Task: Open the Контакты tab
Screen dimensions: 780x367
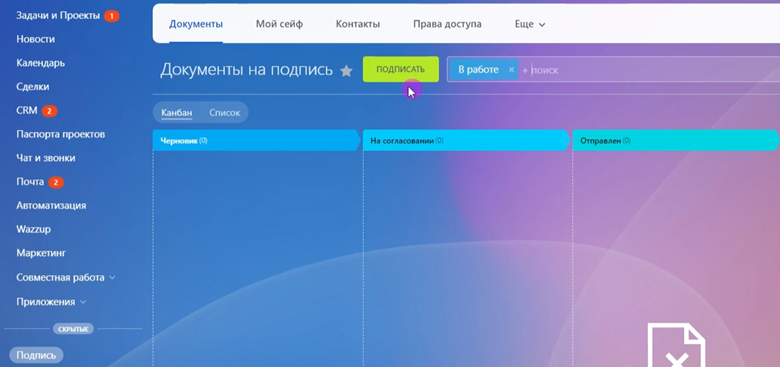Action: point(358,24)
